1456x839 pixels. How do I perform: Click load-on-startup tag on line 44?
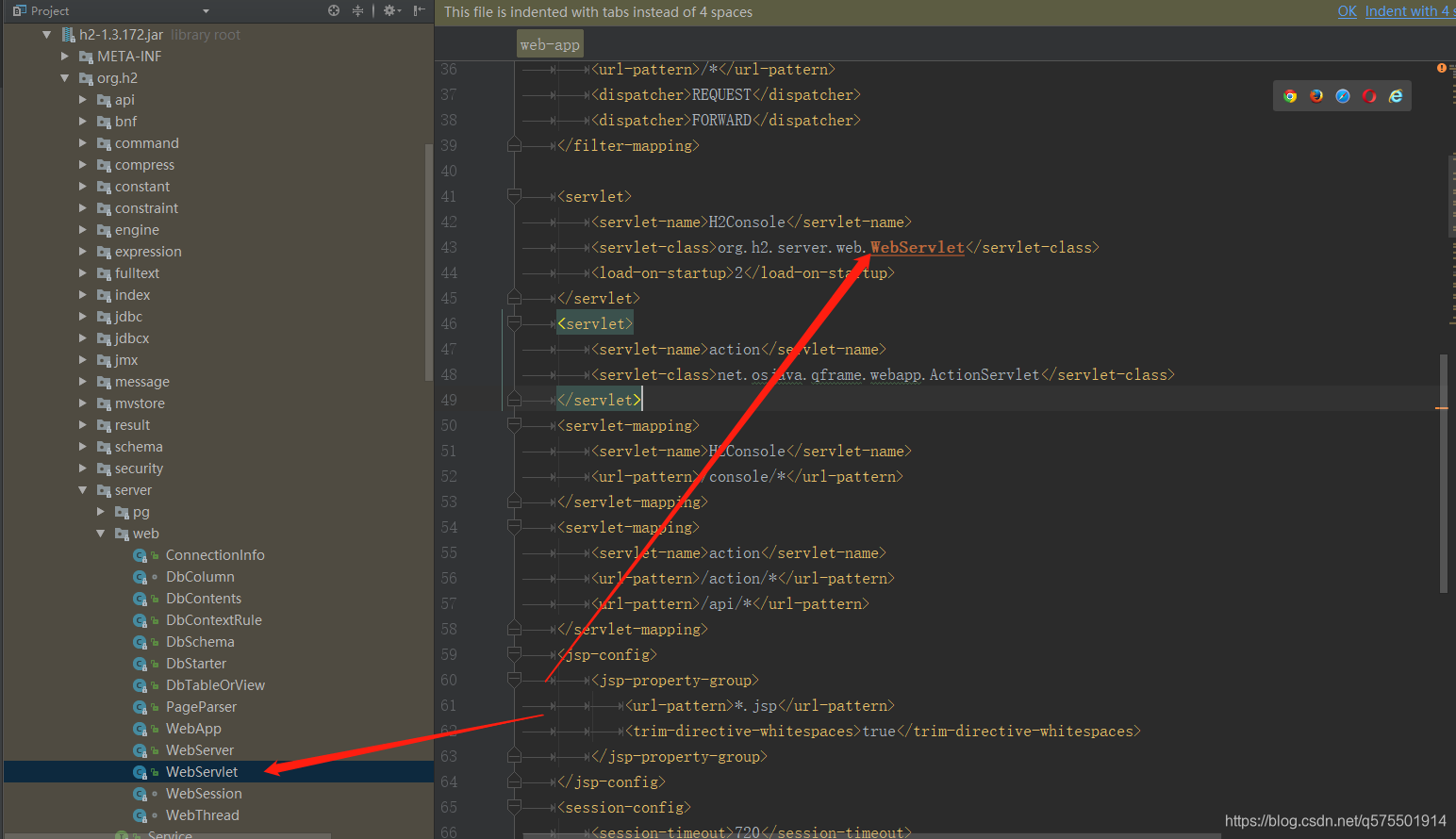point(662,272)
